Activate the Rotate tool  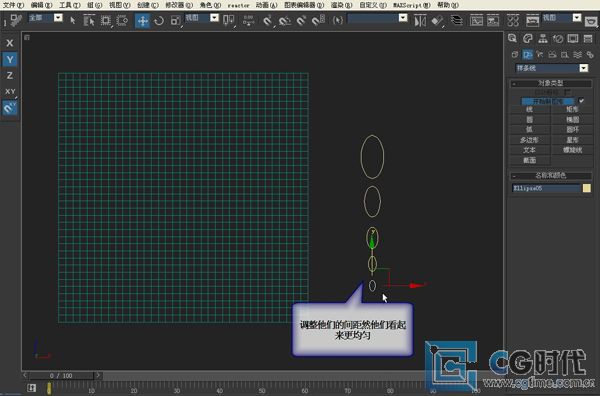(x=159, y=20)
